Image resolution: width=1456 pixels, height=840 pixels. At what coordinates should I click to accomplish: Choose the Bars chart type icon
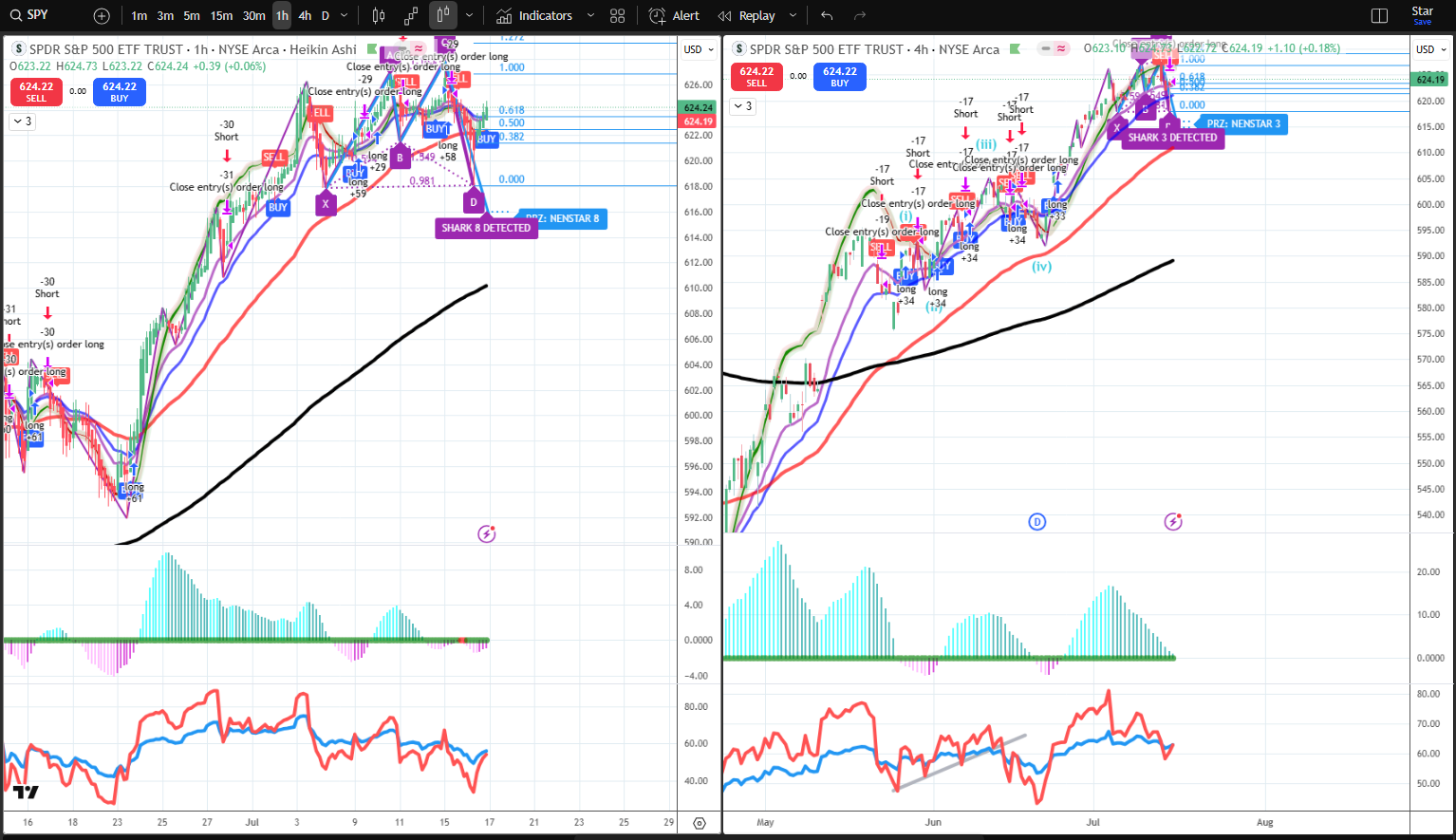[379, 16]
